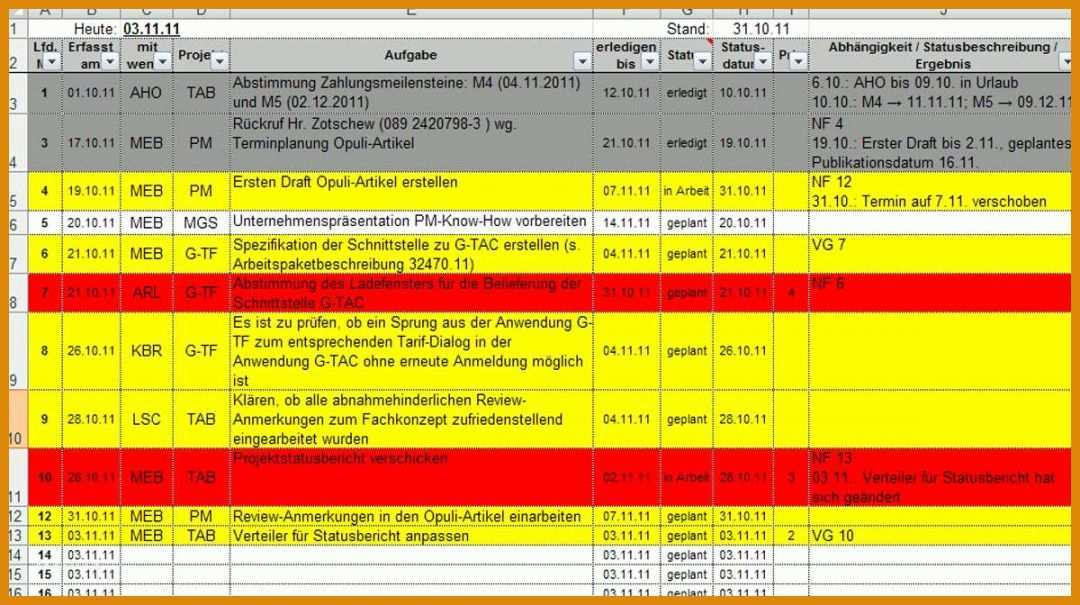The width and height of the screenshot is (1080, 605).
Task: Select 'Klären, ob alle abnahmehinderlichen Review' cell
Action: (411, 419)
